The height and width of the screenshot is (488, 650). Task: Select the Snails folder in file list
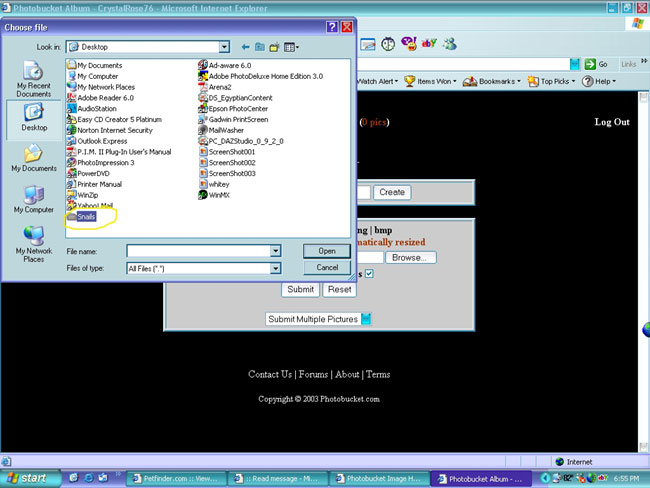(86, 216)
